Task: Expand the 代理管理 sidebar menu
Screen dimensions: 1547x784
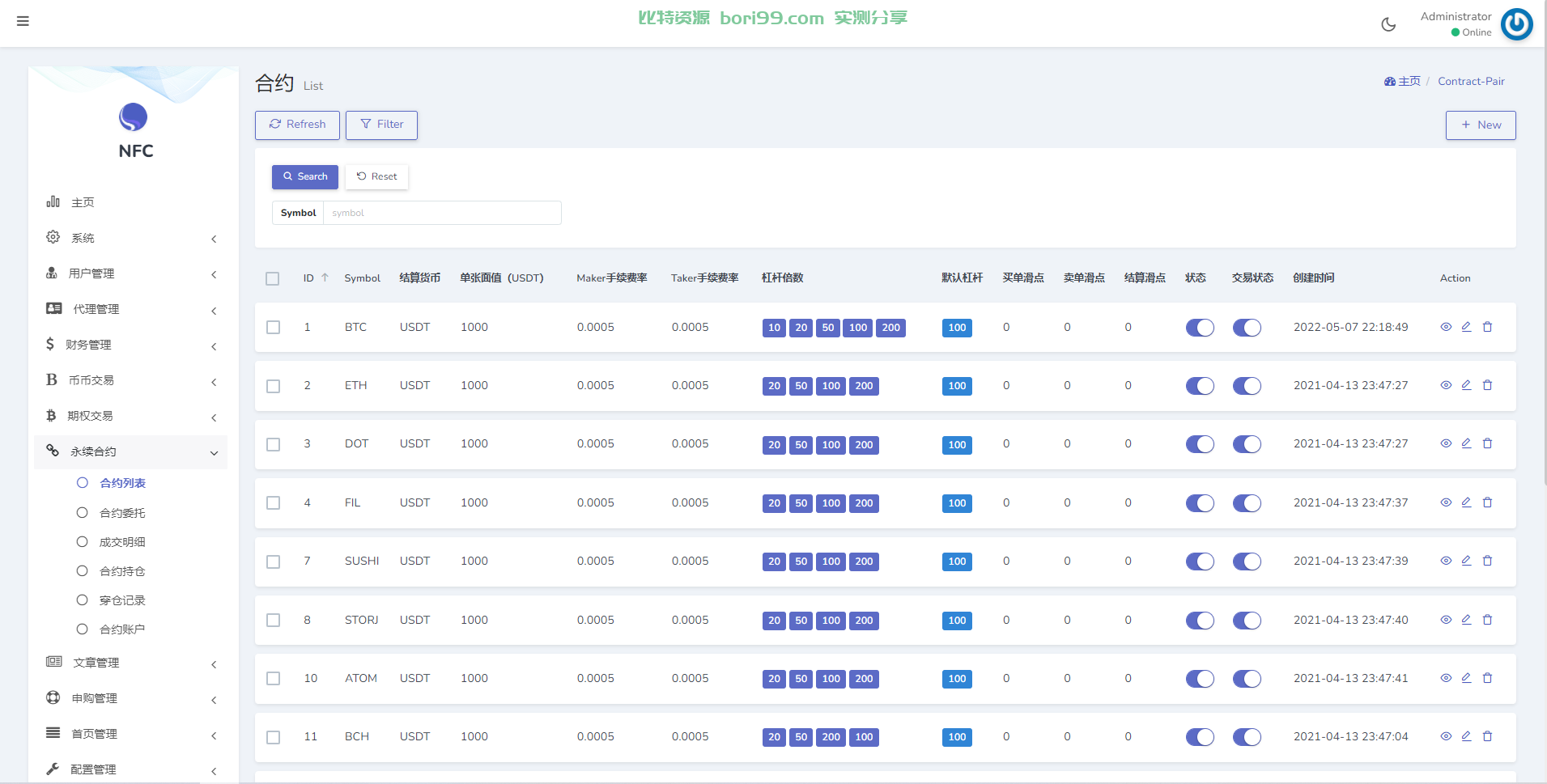Action: tap(131, 309)
